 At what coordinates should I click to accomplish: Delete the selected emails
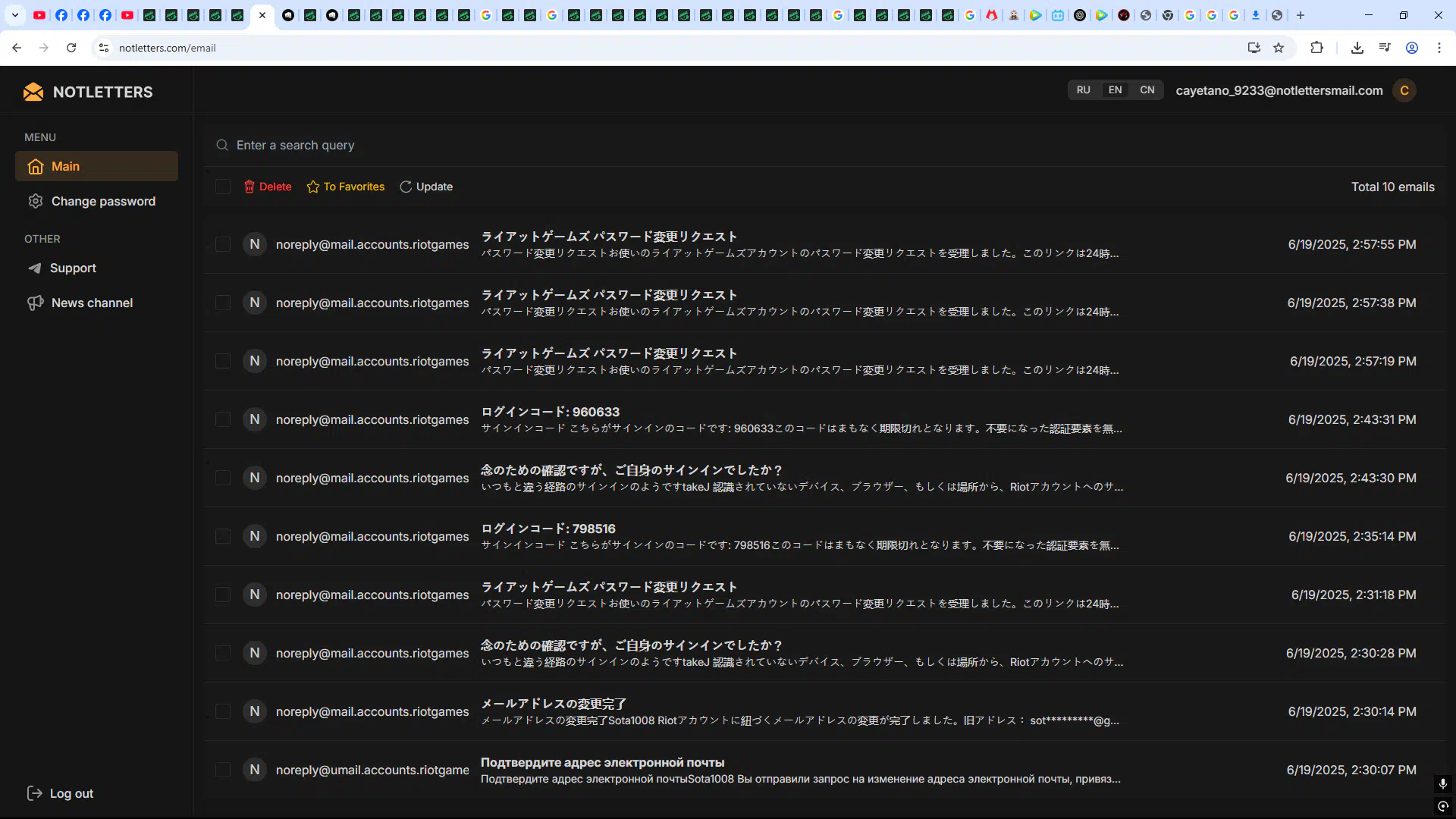click(268, 187)
